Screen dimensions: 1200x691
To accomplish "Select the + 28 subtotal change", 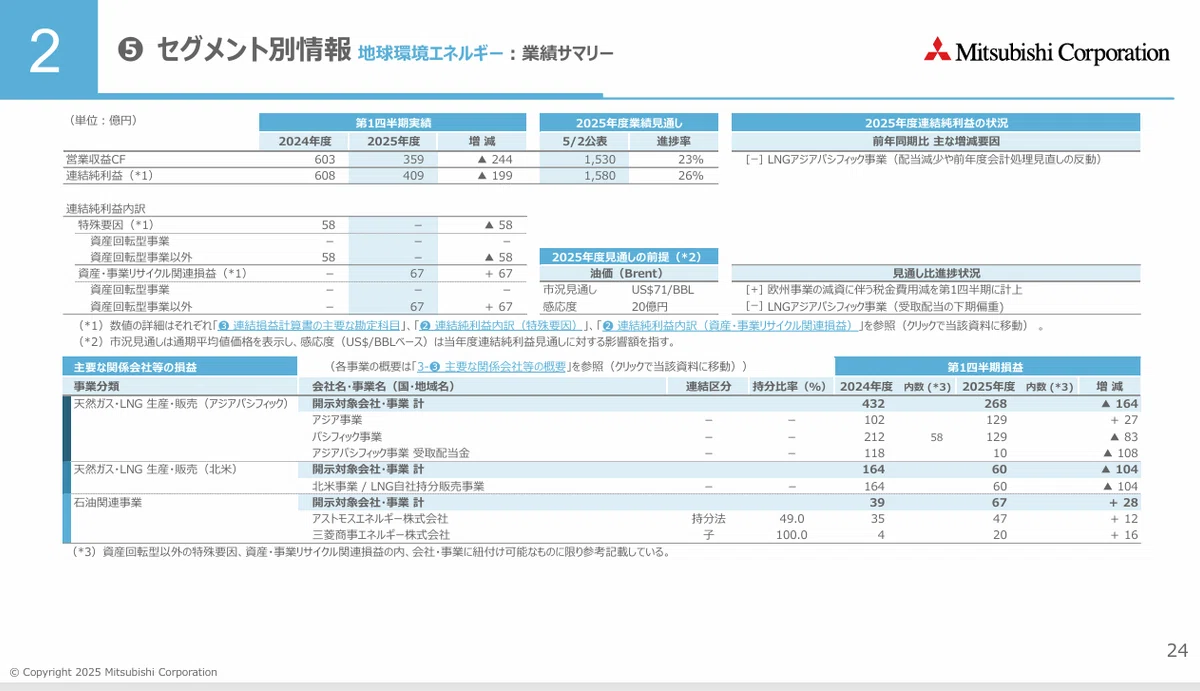I will tap(1123, 502).
